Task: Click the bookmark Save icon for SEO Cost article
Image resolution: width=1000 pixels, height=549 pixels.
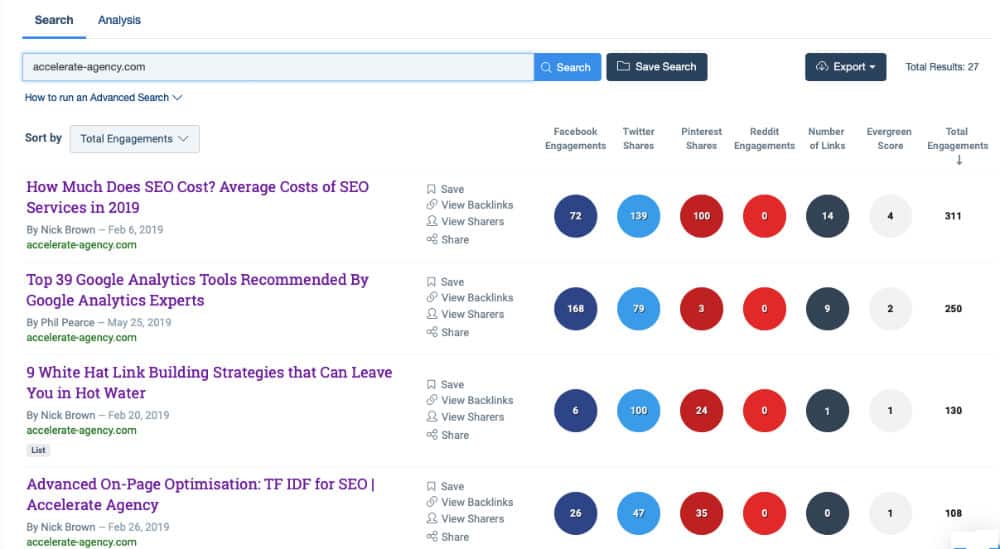Action: click(431, 189)
